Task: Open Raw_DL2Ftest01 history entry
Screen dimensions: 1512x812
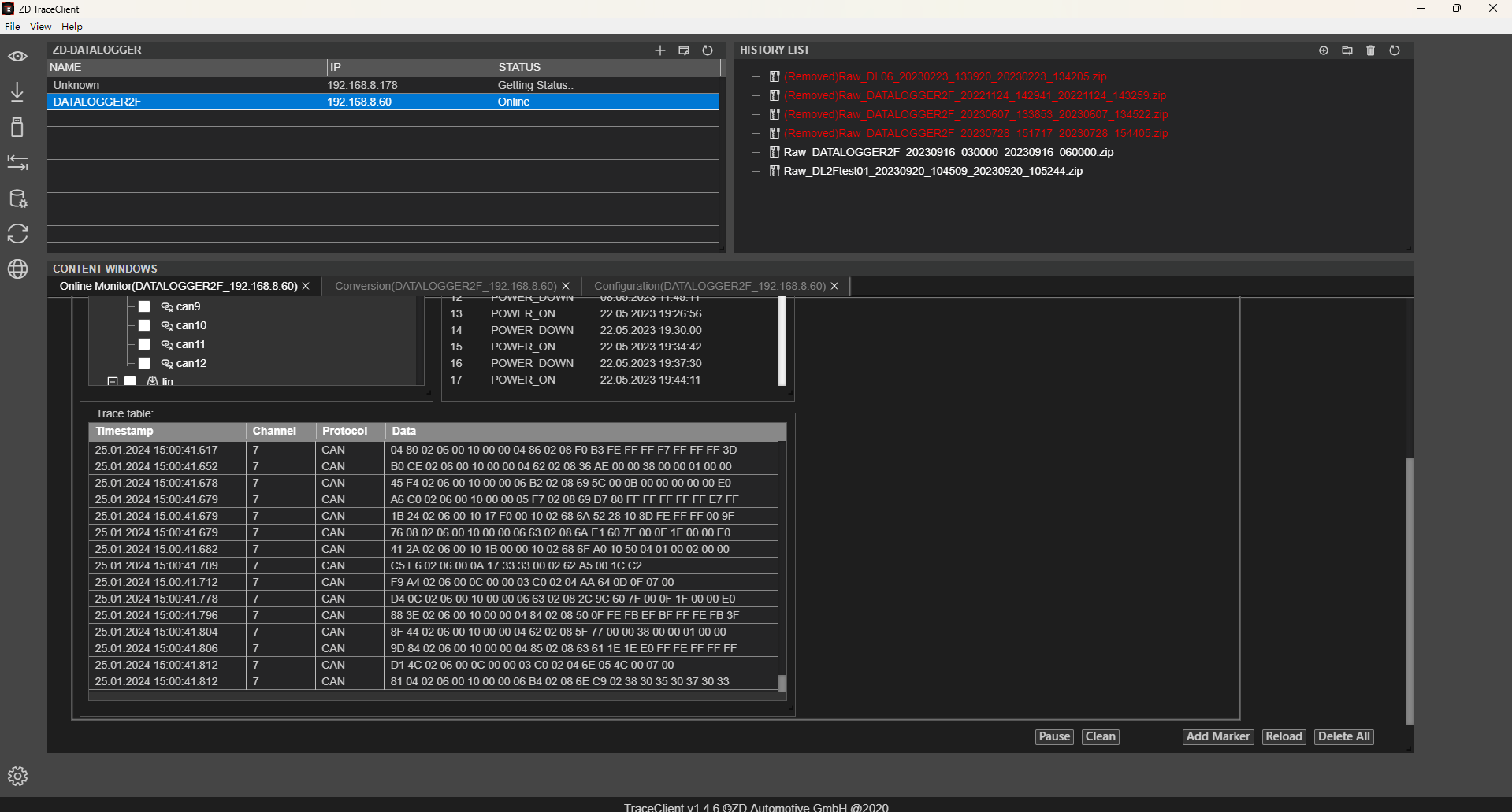Action: 932,171
